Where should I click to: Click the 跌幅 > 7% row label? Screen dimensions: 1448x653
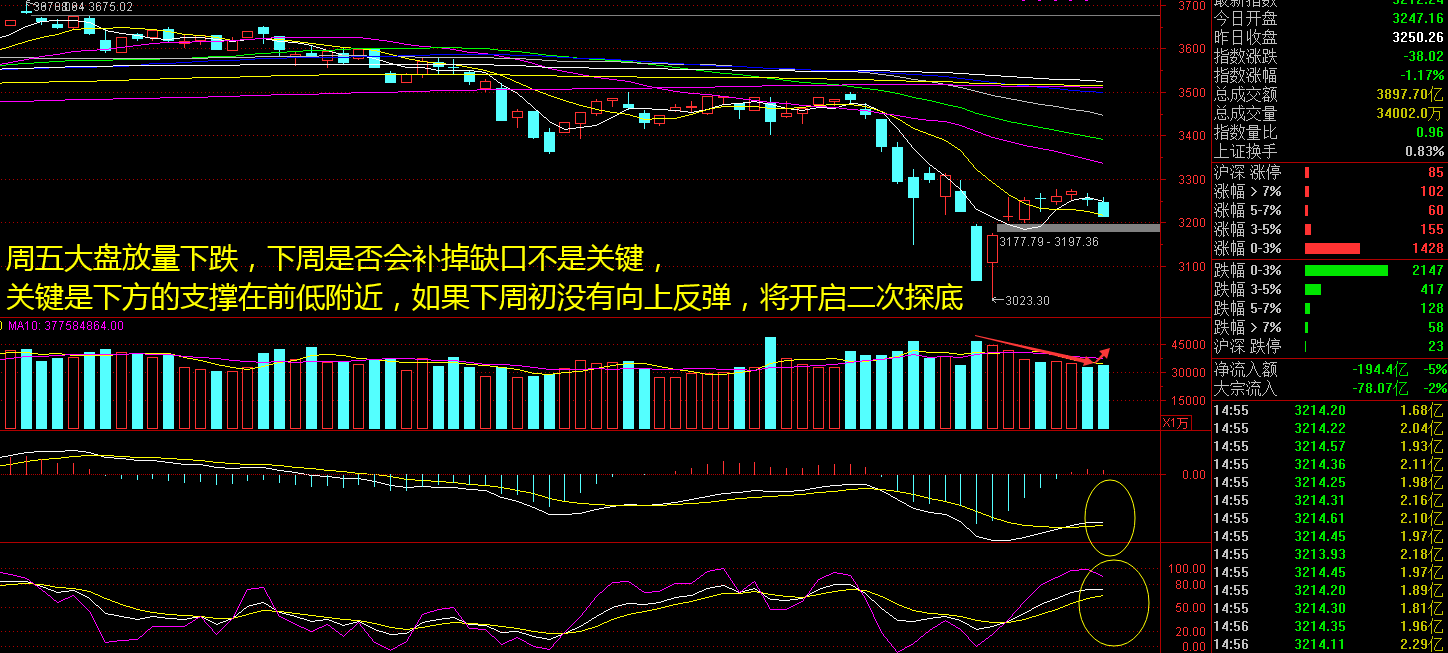1247,327
